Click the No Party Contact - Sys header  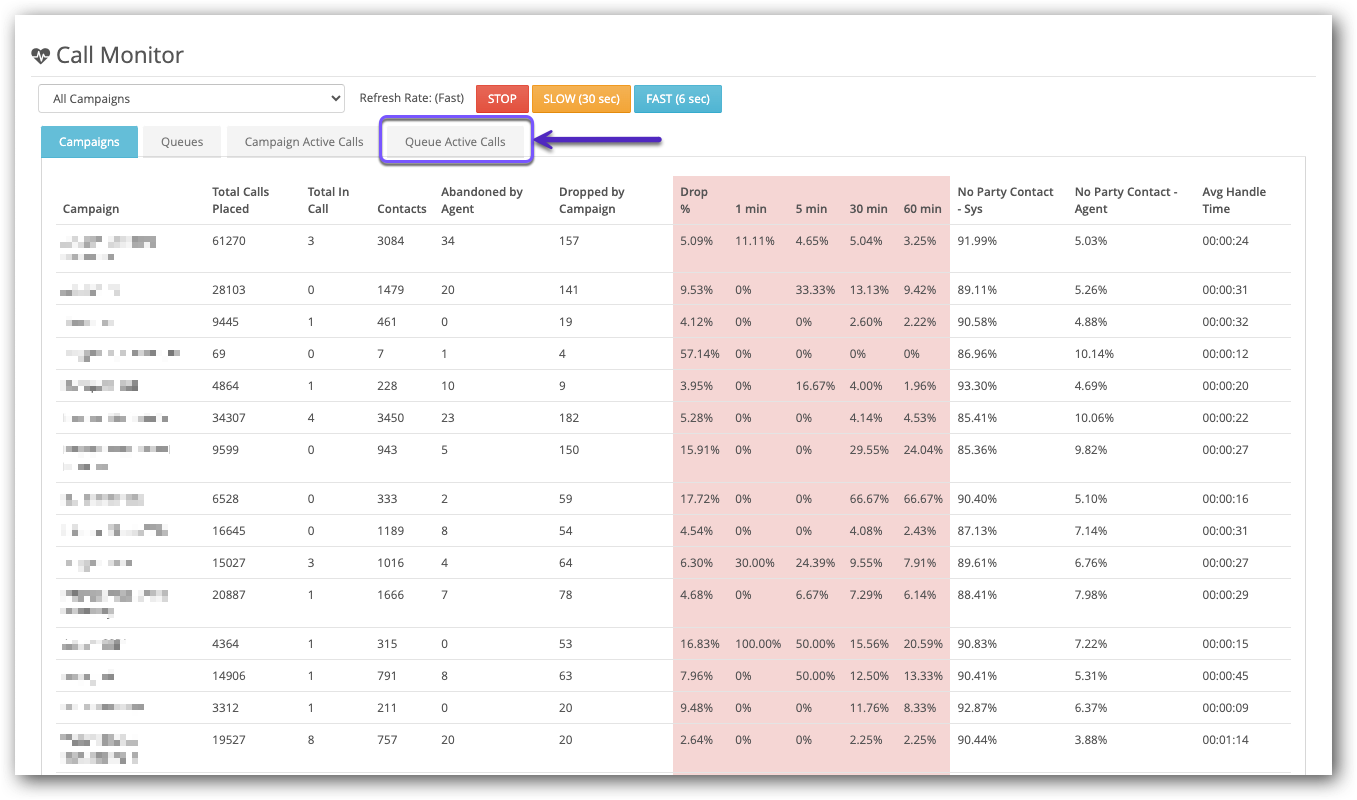[1006, 199]
